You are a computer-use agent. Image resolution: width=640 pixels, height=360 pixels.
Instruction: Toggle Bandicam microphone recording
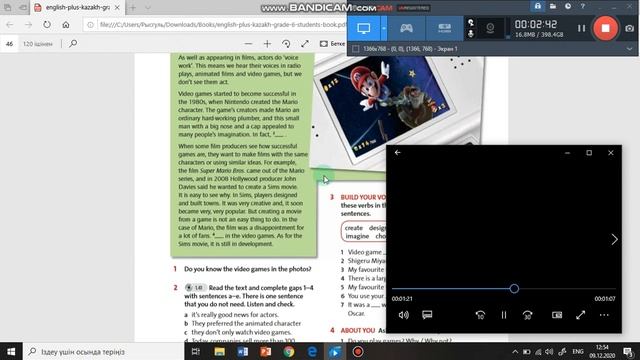pyautogui.click(x=471, y=34)
